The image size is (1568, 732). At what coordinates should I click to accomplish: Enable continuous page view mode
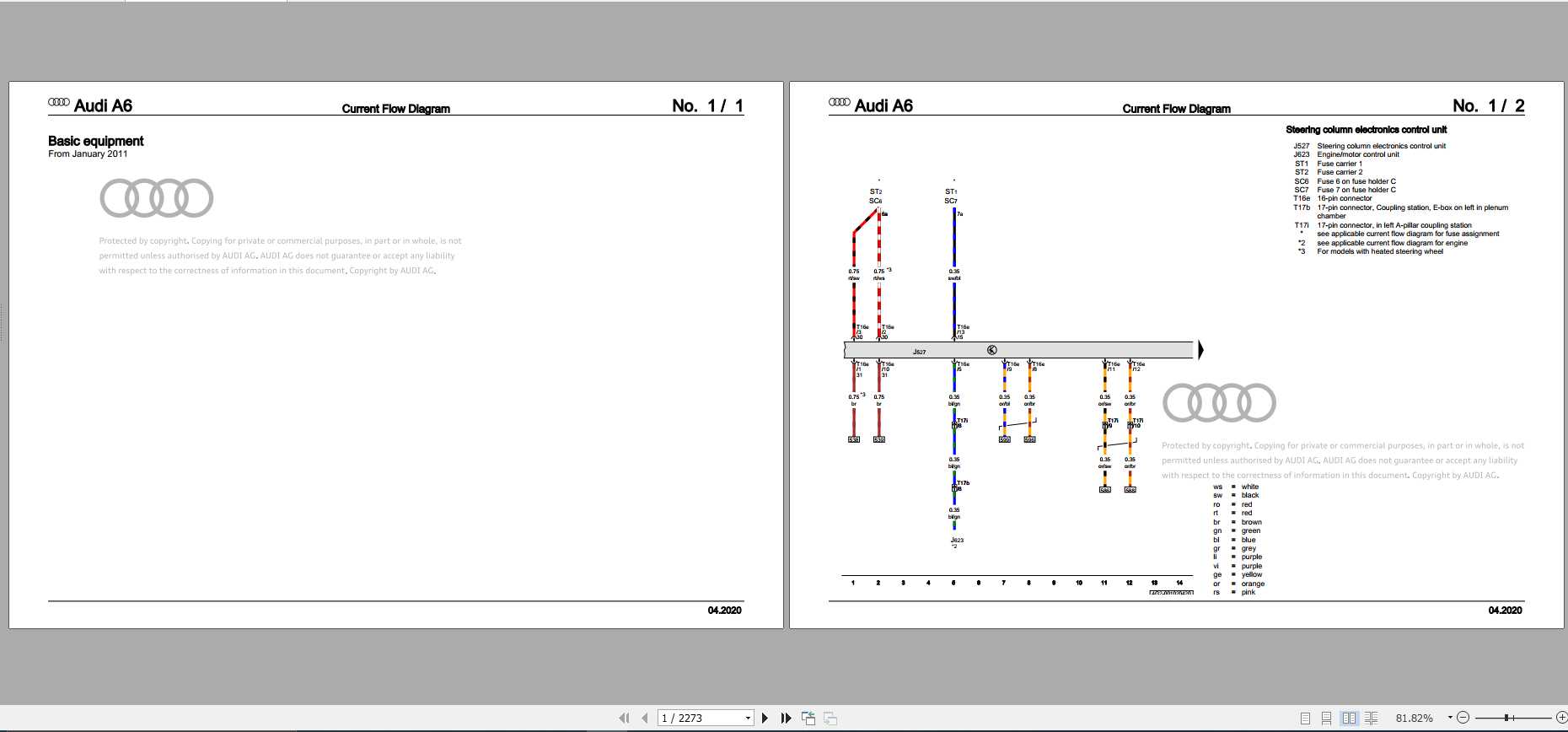tap(1326, 718)
